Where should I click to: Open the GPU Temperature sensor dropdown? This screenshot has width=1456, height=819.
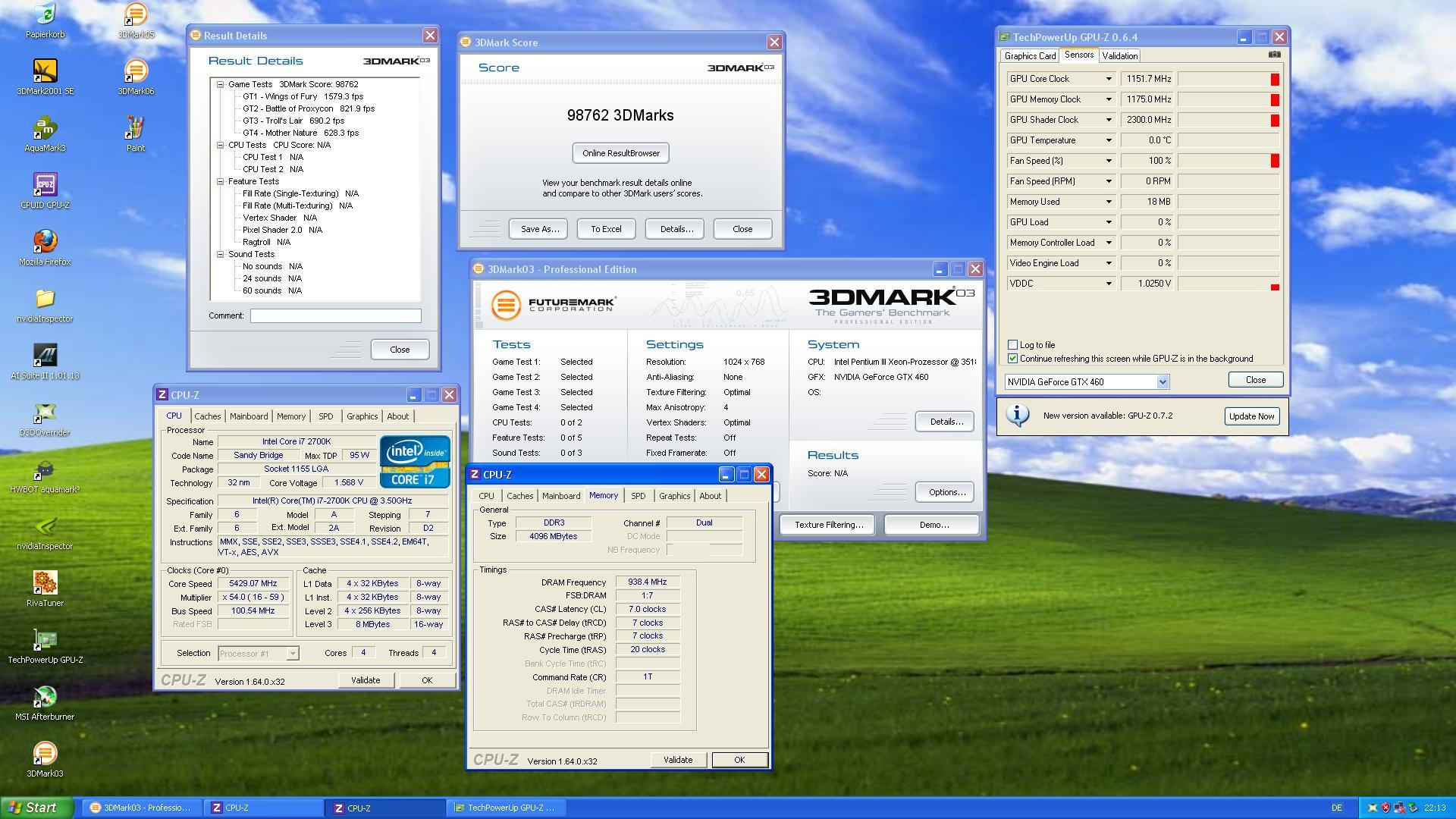coord(1108,140)
